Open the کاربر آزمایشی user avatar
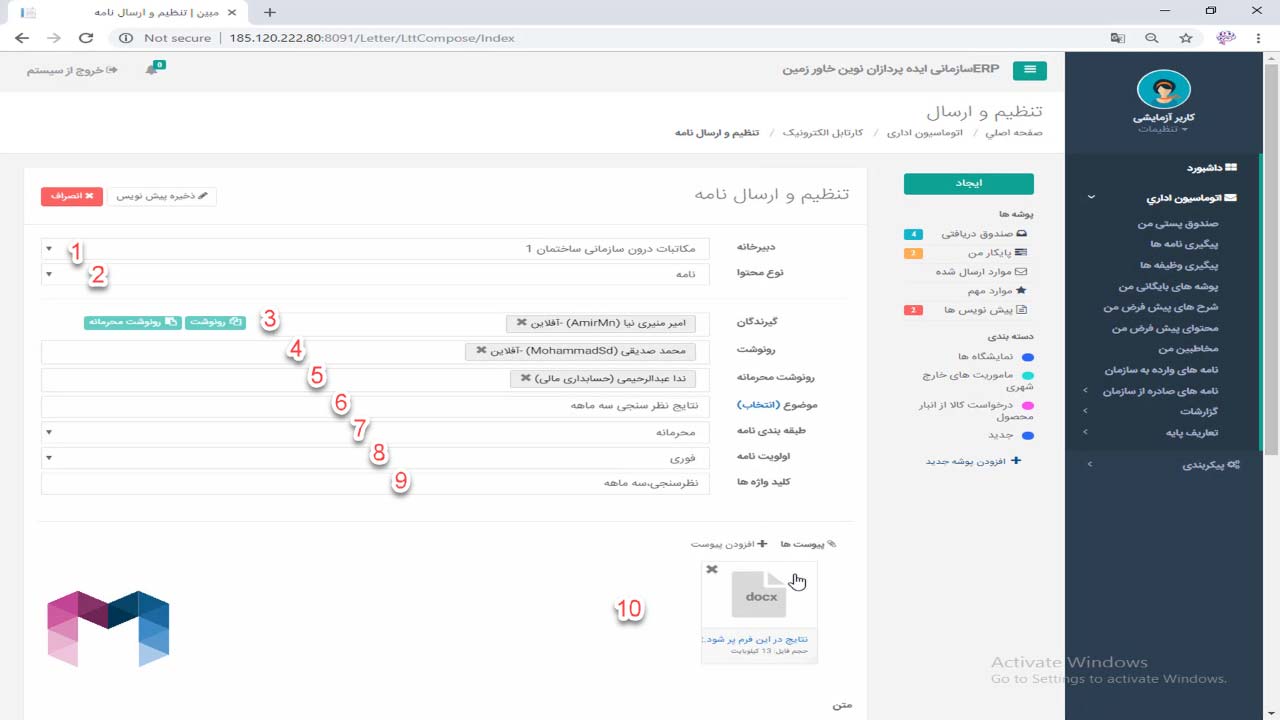The height and width of the screenshot is (720, 1280). click(1163, 90)
